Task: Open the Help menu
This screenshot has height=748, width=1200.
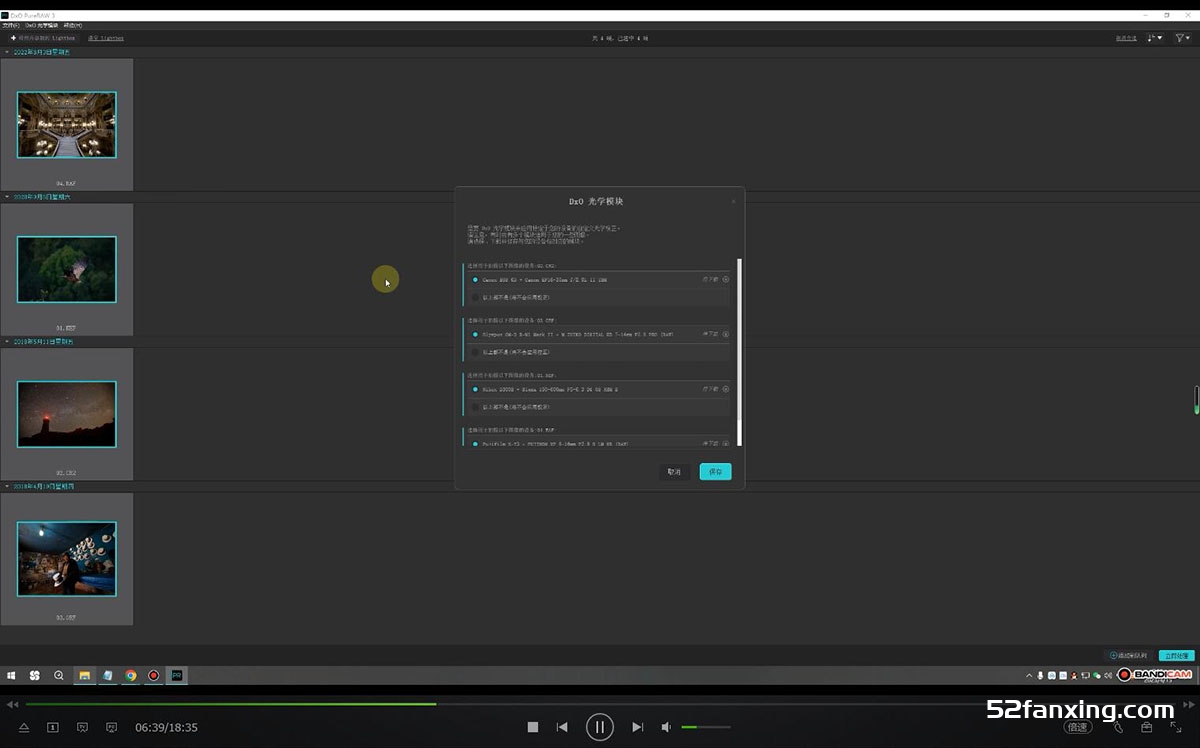Action: (x=72, y=25)
